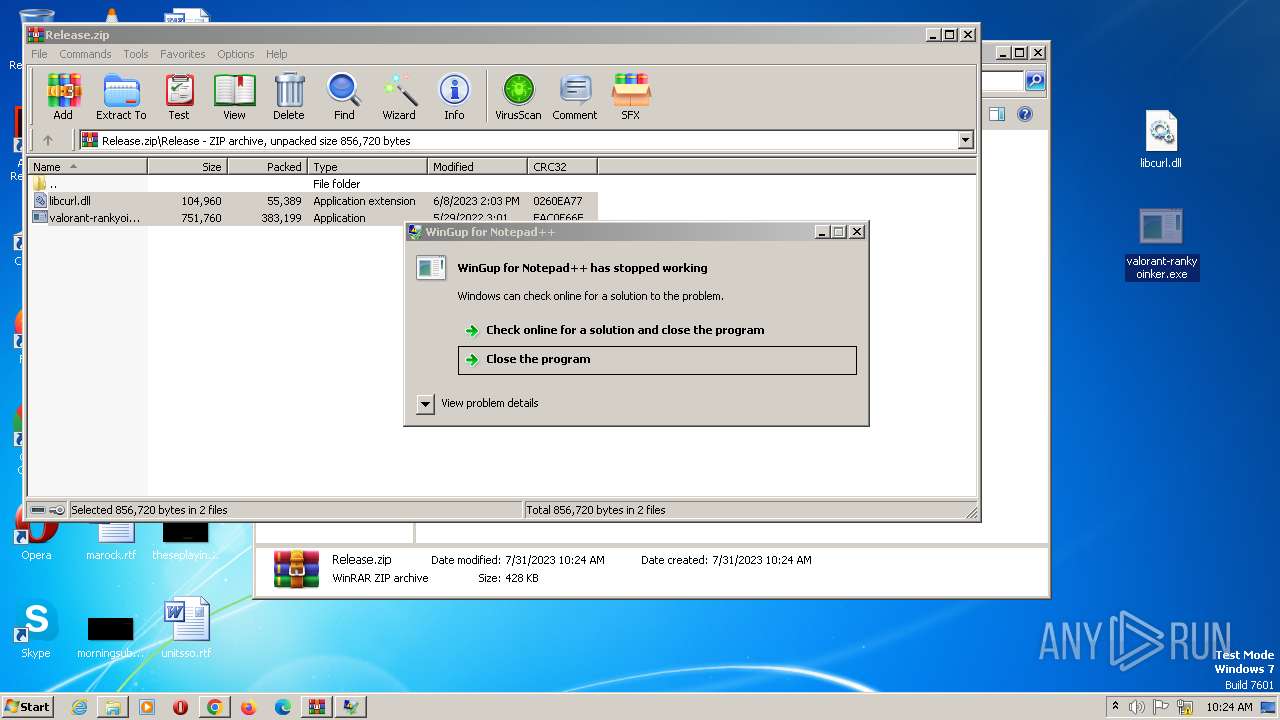Open Firefox from the taskbar
Screen dimensions: 1280x720
point(248,707)
